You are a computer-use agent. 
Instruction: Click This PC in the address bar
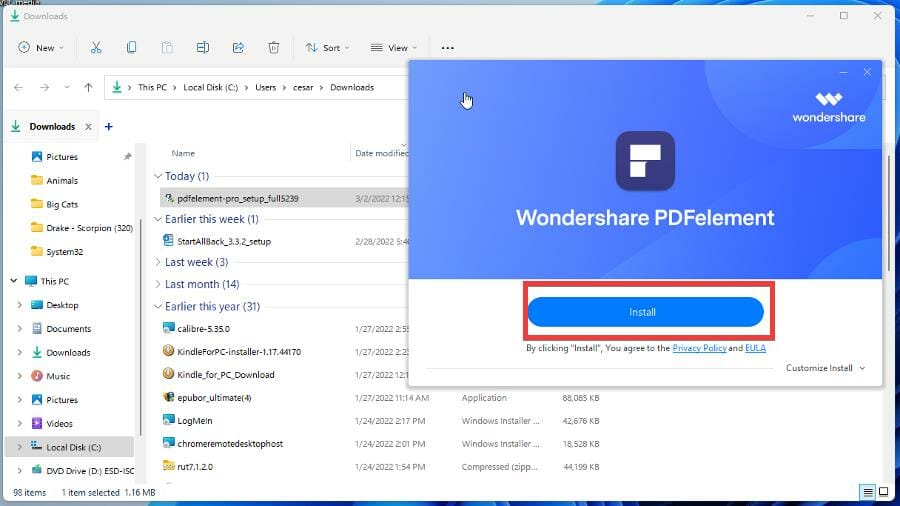coord(152,87)
